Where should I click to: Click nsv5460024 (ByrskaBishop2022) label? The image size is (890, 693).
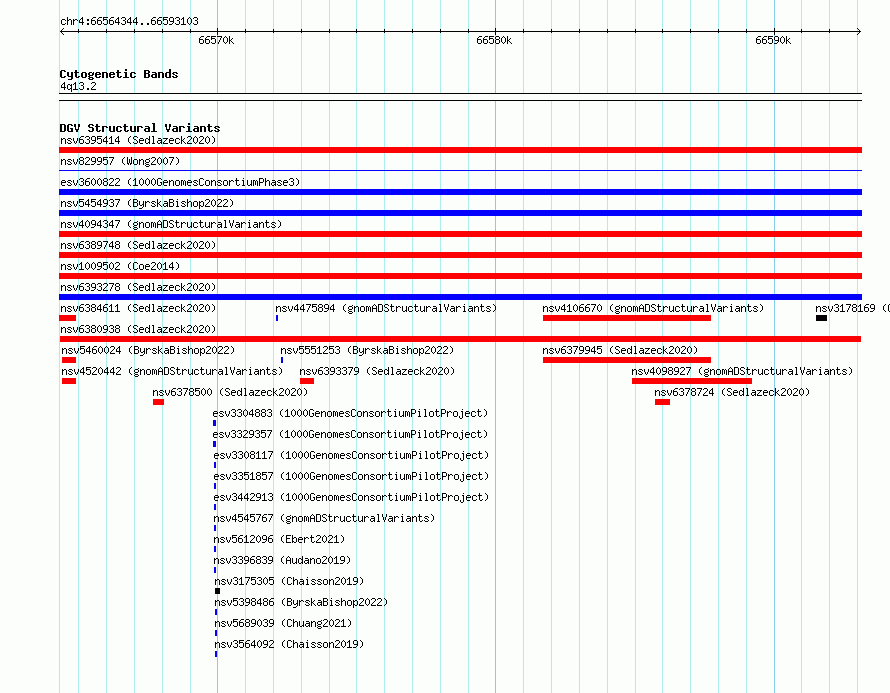(x=148, y=350)
